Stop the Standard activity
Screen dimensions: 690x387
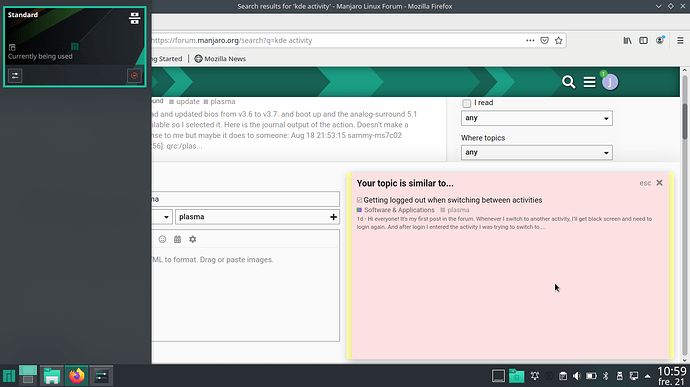tap(134, 76)
